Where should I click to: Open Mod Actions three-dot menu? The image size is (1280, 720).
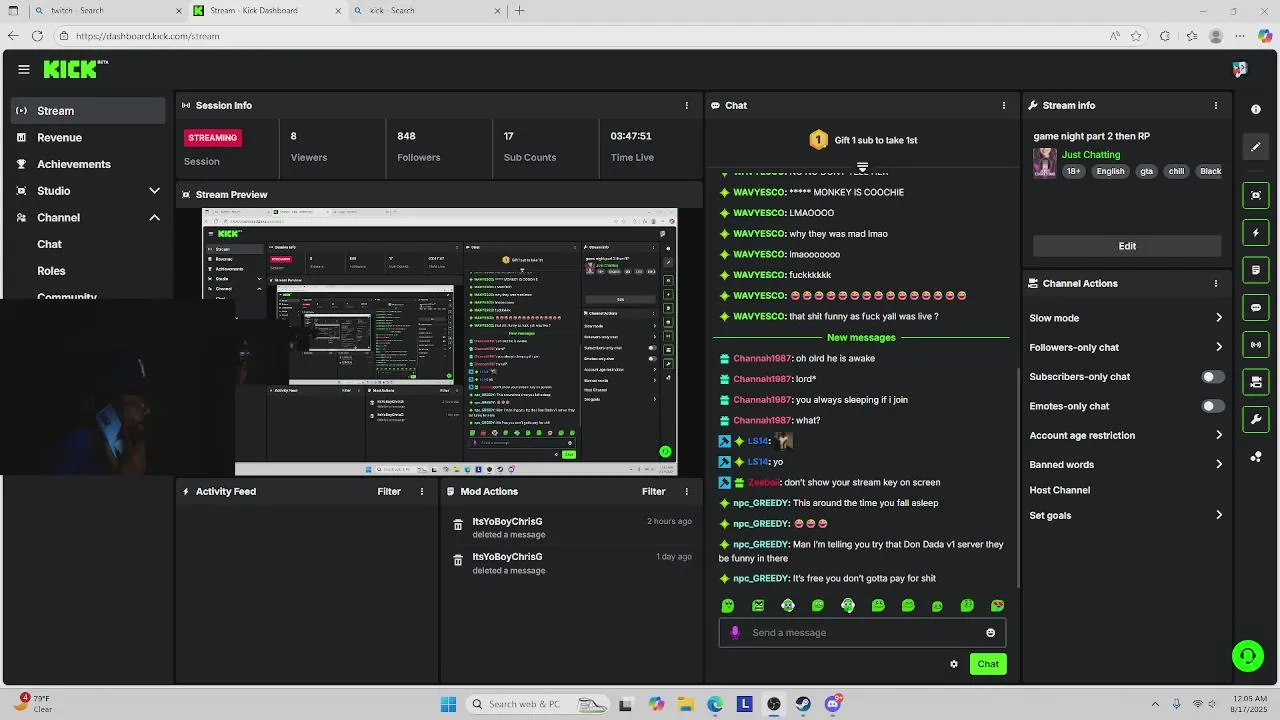(686, 491)
